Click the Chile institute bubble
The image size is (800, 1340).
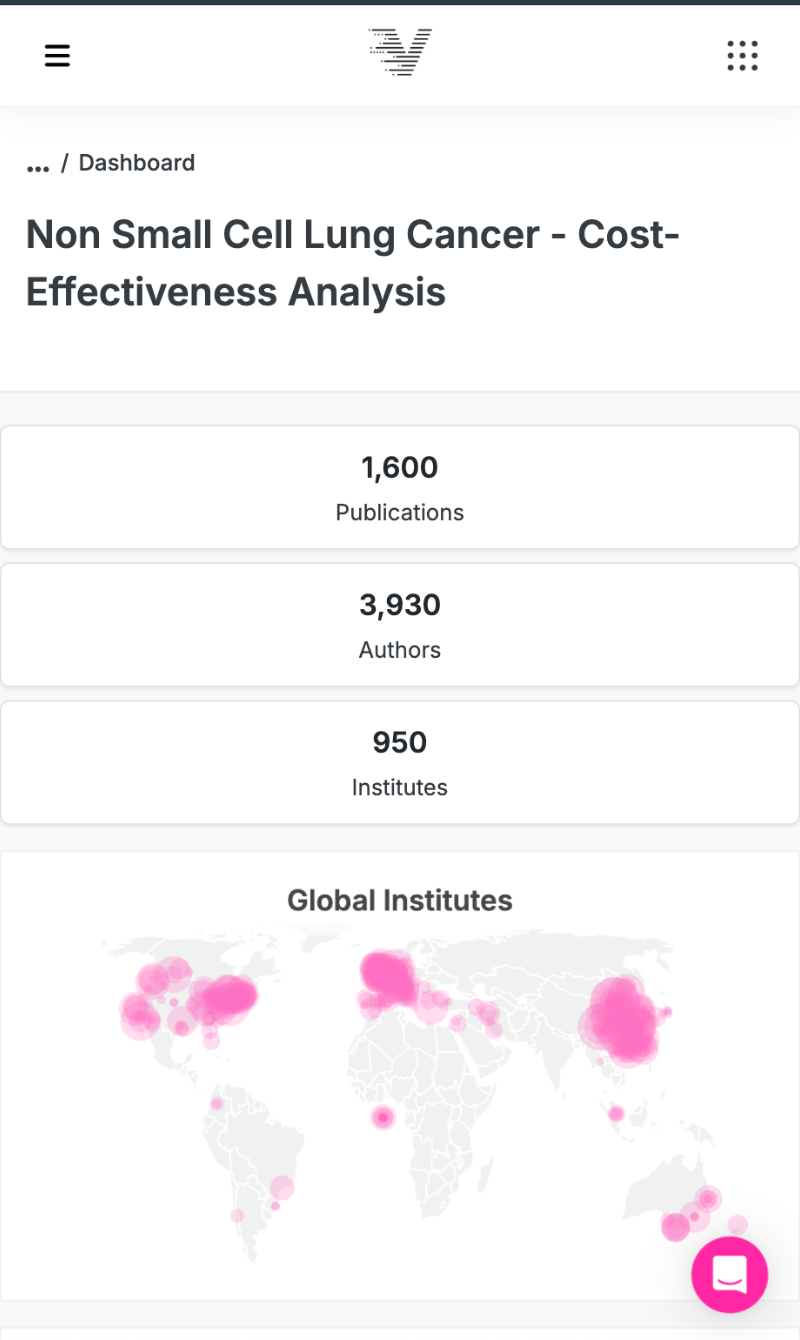tap(237, 1216)
